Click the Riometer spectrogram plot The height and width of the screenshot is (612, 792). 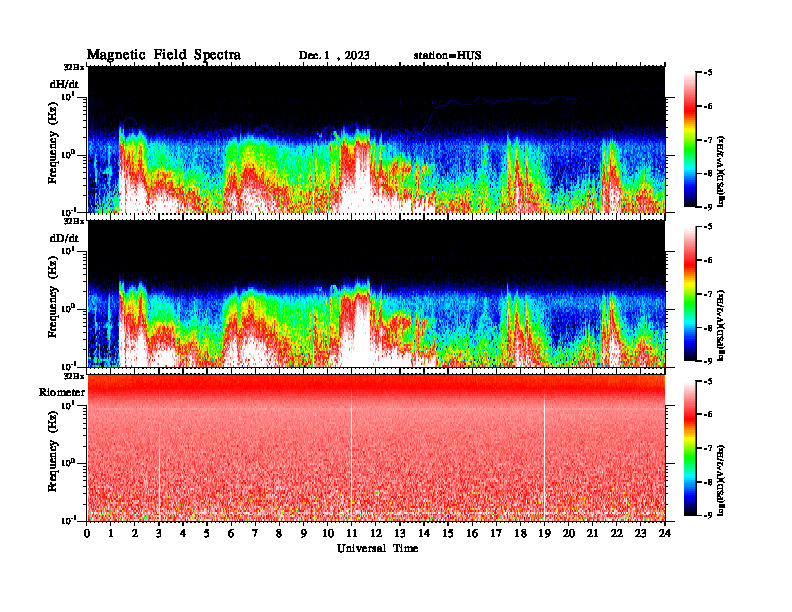tap(376, 448)
